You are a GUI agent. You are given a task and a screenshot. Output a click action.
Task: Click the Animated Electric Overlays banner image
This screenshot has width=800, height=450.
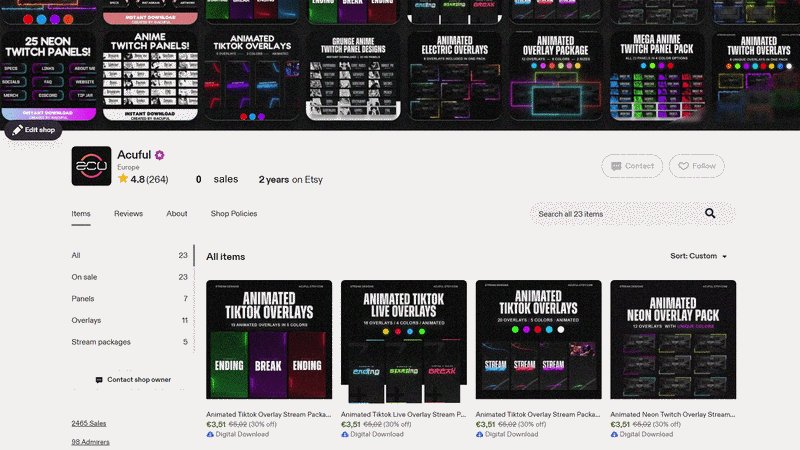(455, 76)
